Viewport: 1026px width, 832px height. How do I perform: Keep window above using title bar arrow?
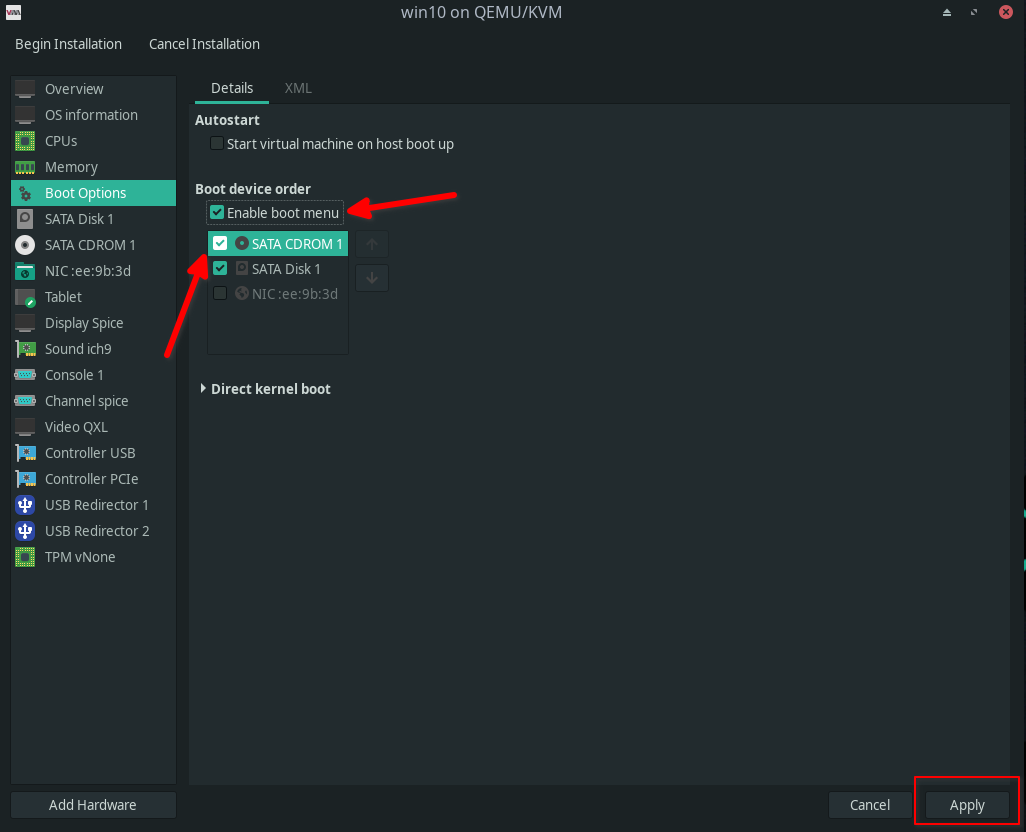(947, 12)
